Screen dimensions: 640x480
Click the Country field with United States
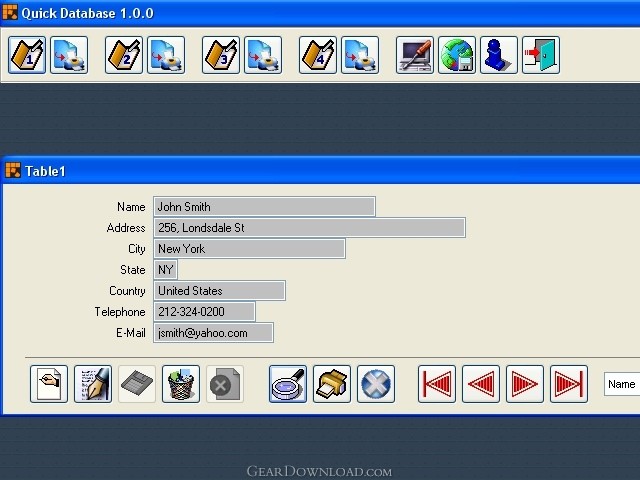220,291
